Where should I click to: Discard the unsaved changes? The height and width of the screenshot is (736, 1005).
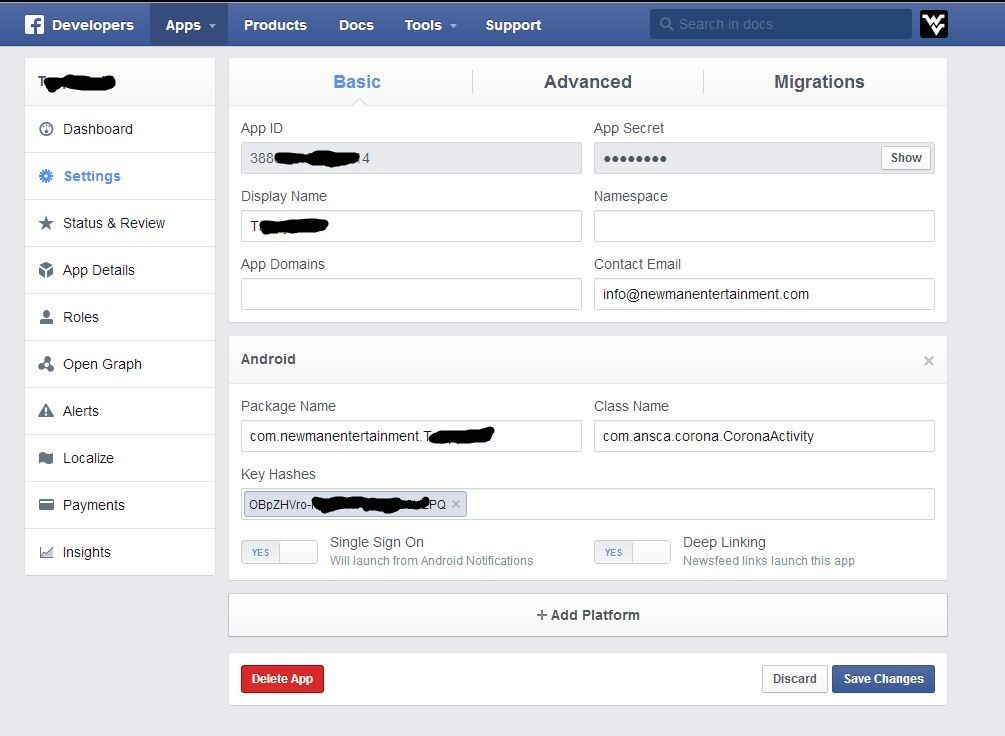tap(794, 679)
